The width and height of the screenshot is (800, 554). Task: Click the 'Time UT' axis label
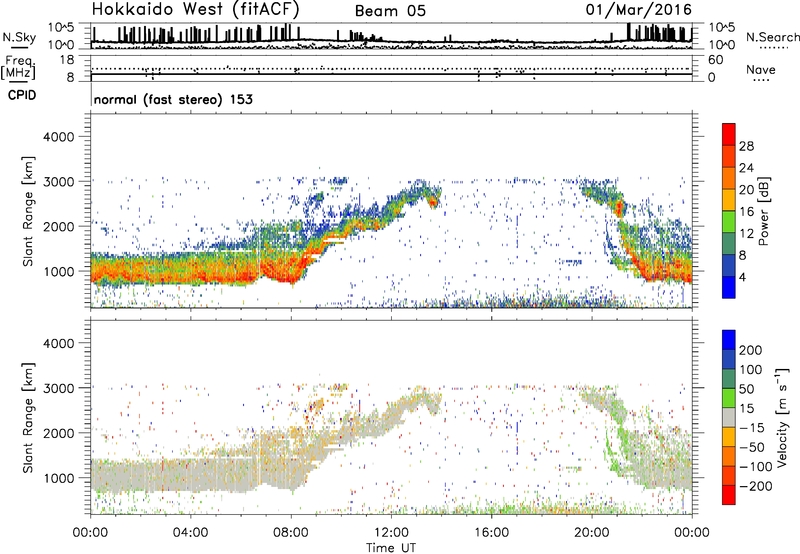pyautogui.click(x=391, y=548)
